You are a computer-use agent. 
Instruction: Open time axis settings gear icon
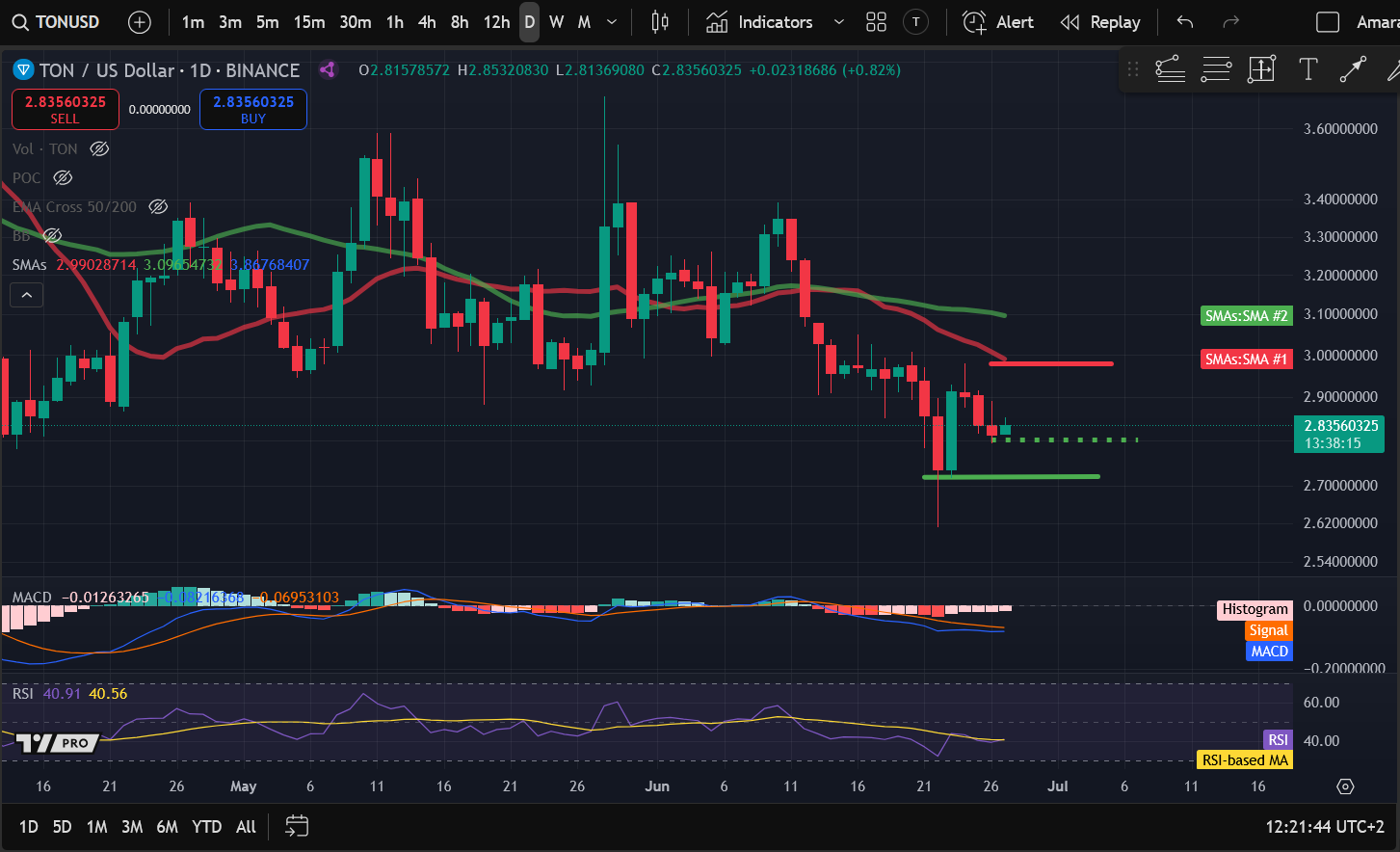click(x=1345, y=786)
